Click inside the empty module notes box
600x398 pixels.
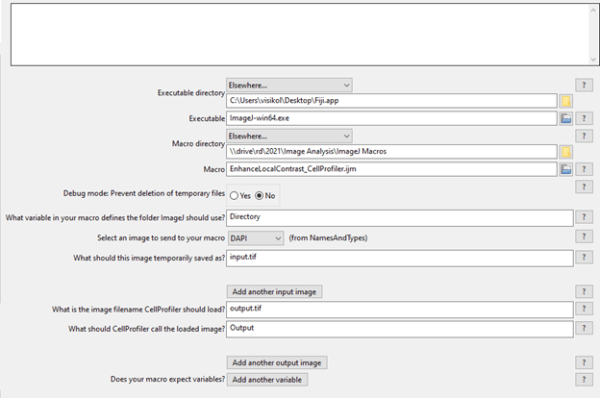[x=300, y=34]
